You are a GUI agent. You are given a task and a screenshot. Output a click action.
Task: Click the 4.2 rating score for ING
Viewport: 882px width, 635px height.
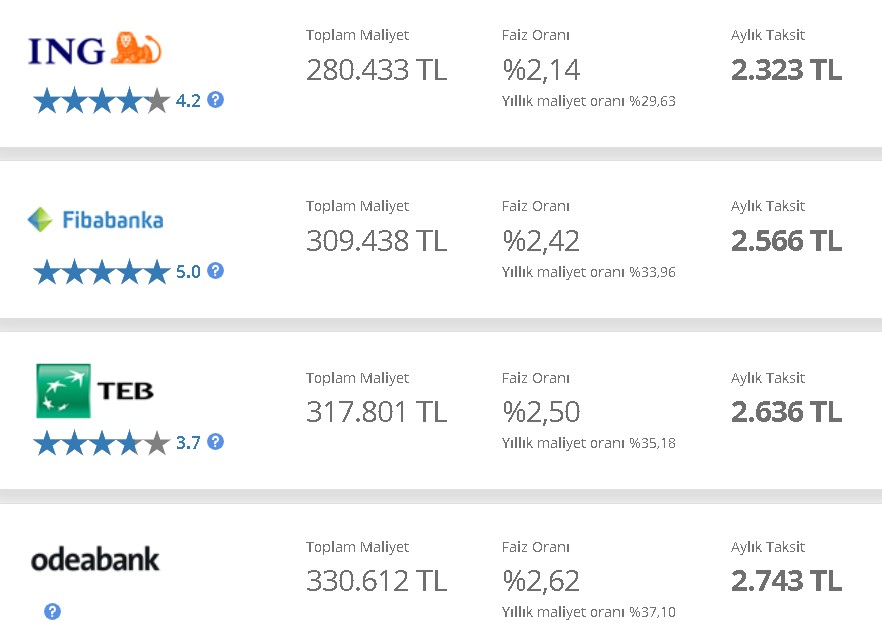[188, 101]
